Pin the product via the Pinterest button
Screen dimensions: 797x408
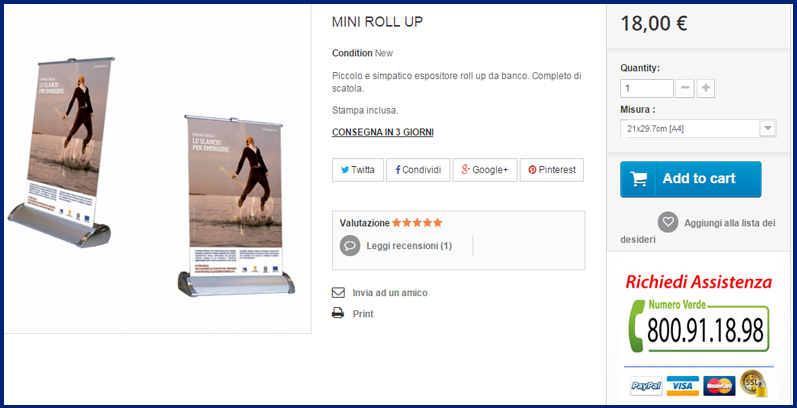pos(551,170)
